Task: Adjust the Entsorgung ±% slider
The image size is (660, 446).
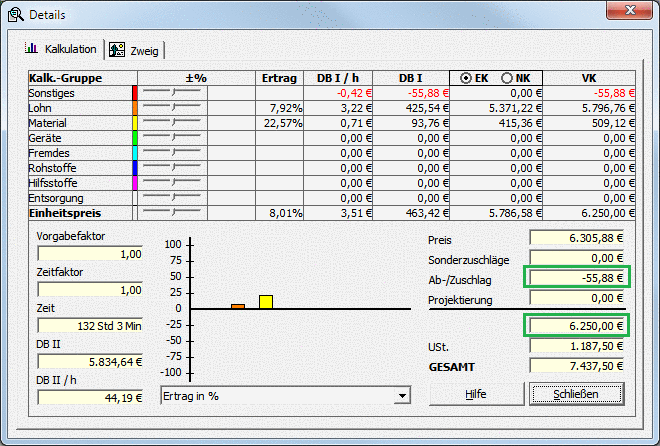Action: tap(172, 198)
